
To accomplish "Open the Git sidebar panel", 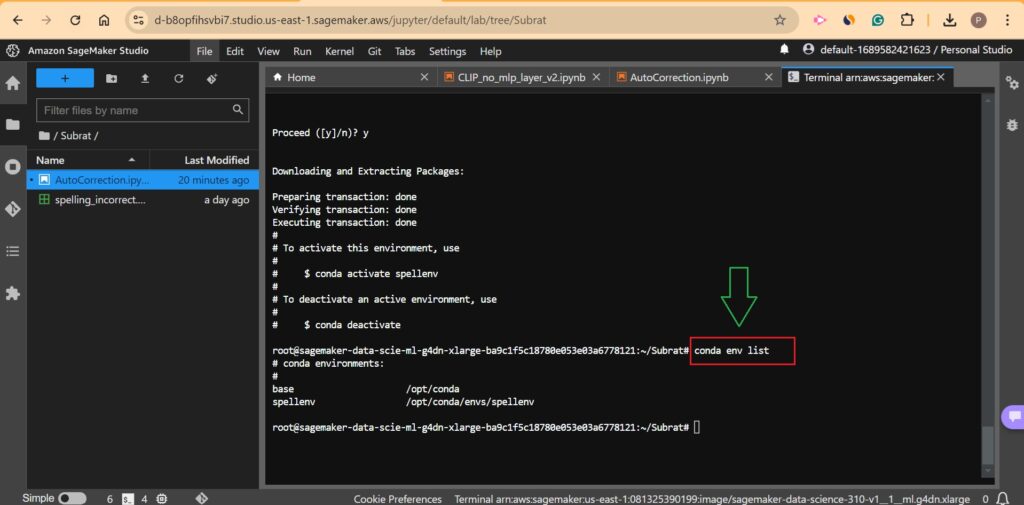I will [x=13, y=209].
